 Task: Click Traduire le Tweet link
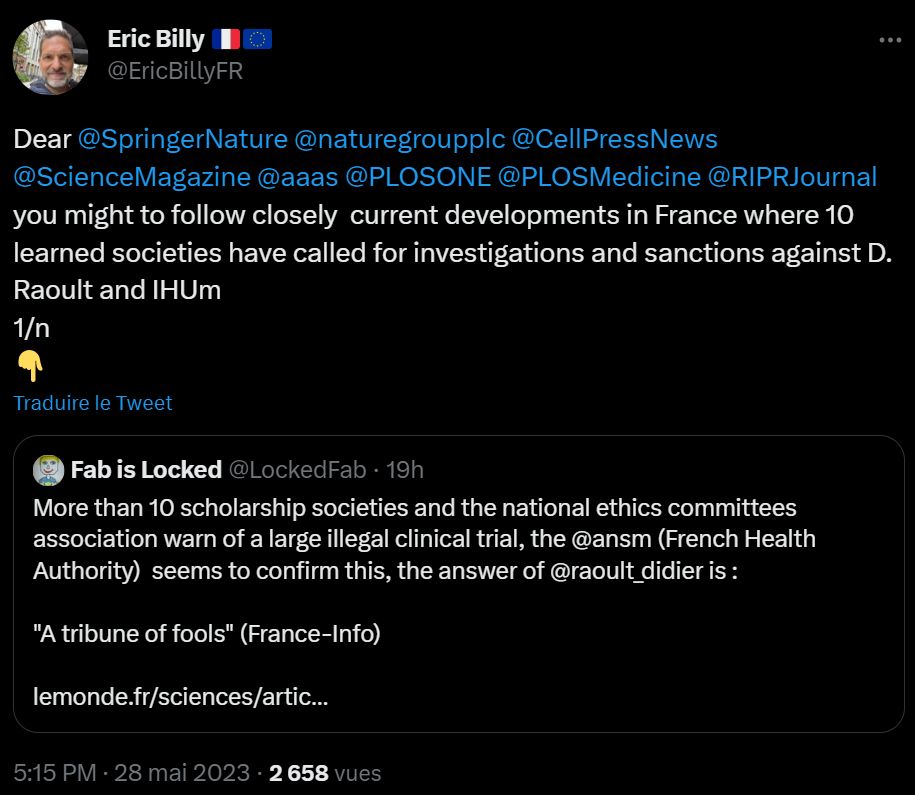pyautogui.click(x=93, y=403)
